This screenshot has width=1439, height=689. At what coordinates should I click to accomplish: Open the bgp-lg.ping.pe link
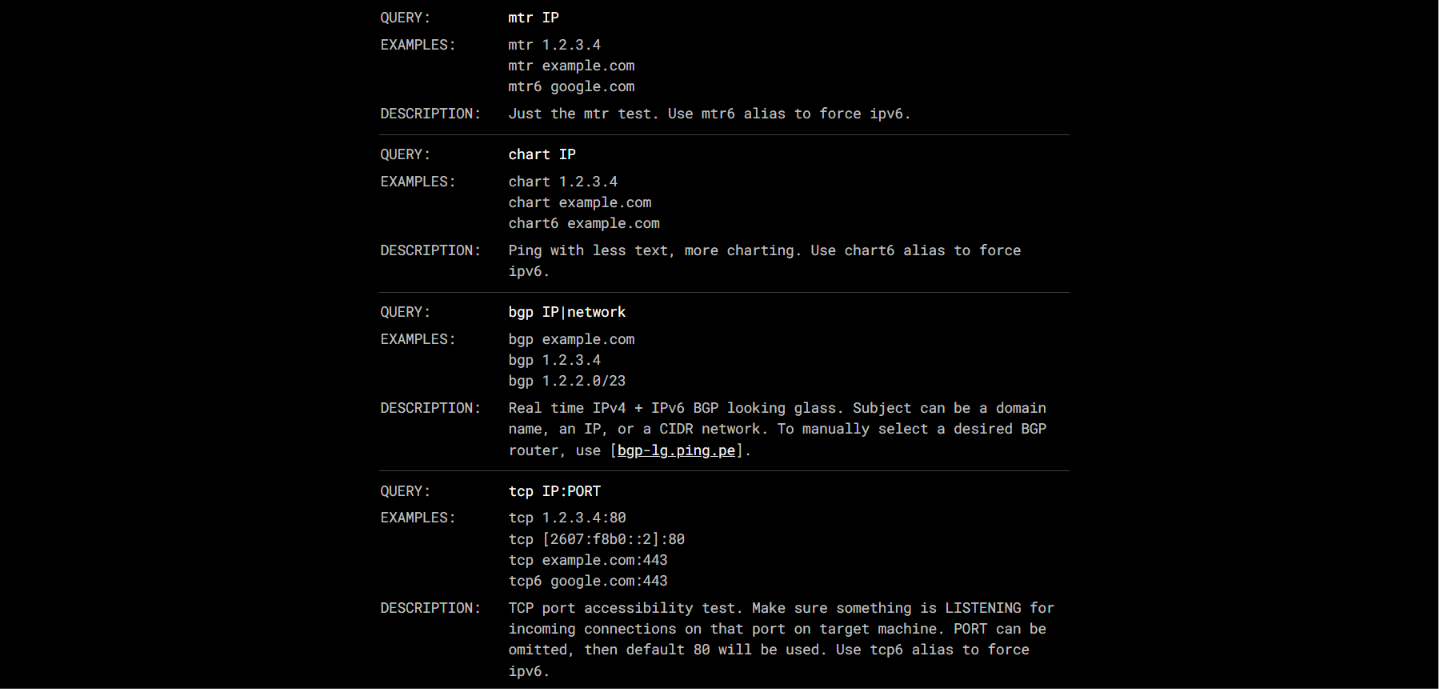tap(677, 451)
